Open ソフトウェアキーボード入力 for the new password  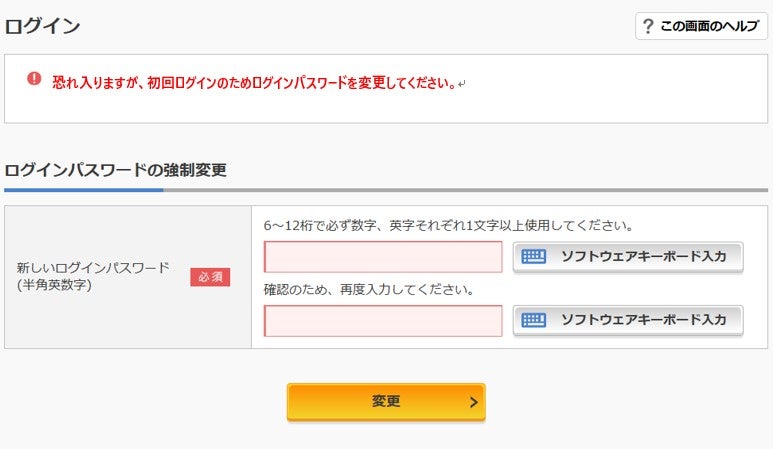[x=628, y=257]
